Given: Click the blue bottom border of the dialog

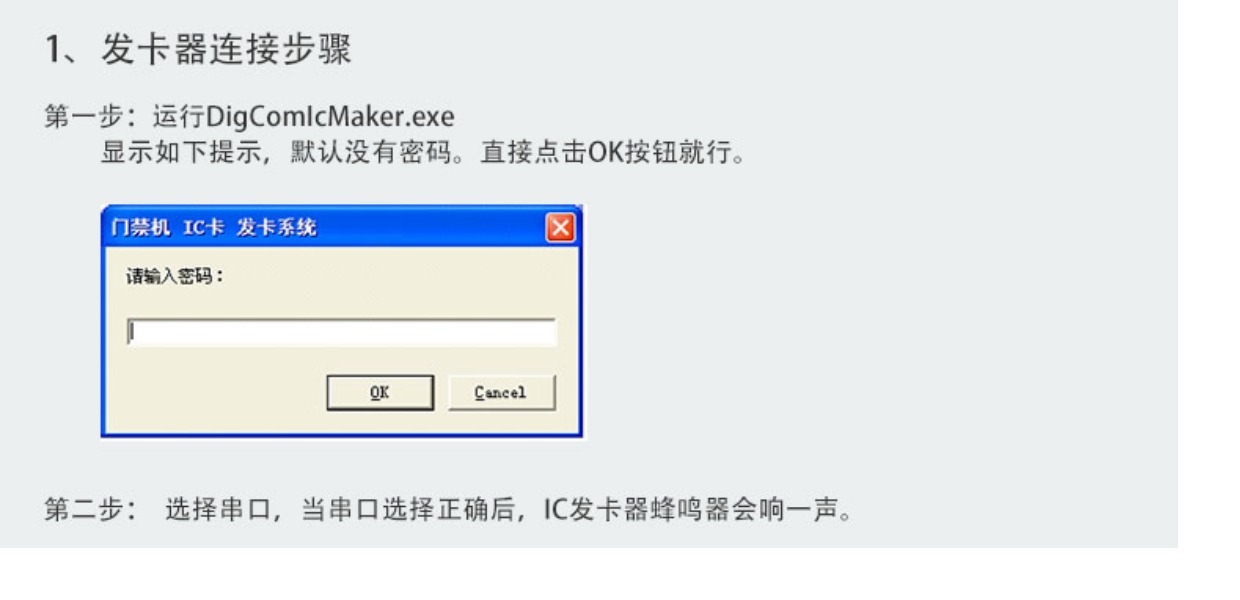Looking at the screenshot, I should point(341,435).
